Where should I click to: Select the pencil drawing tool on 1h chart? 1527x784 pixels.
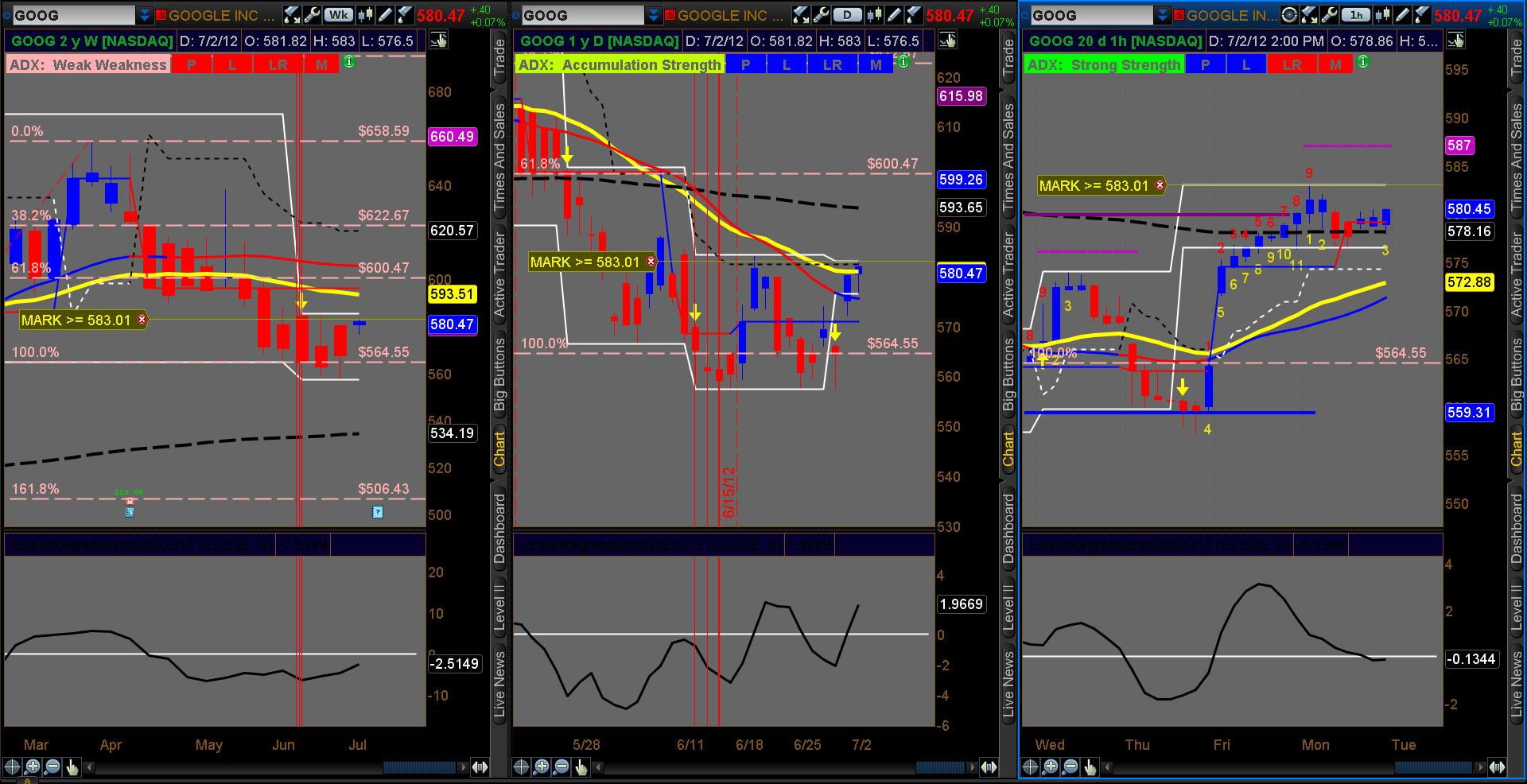coord(1404,14)
